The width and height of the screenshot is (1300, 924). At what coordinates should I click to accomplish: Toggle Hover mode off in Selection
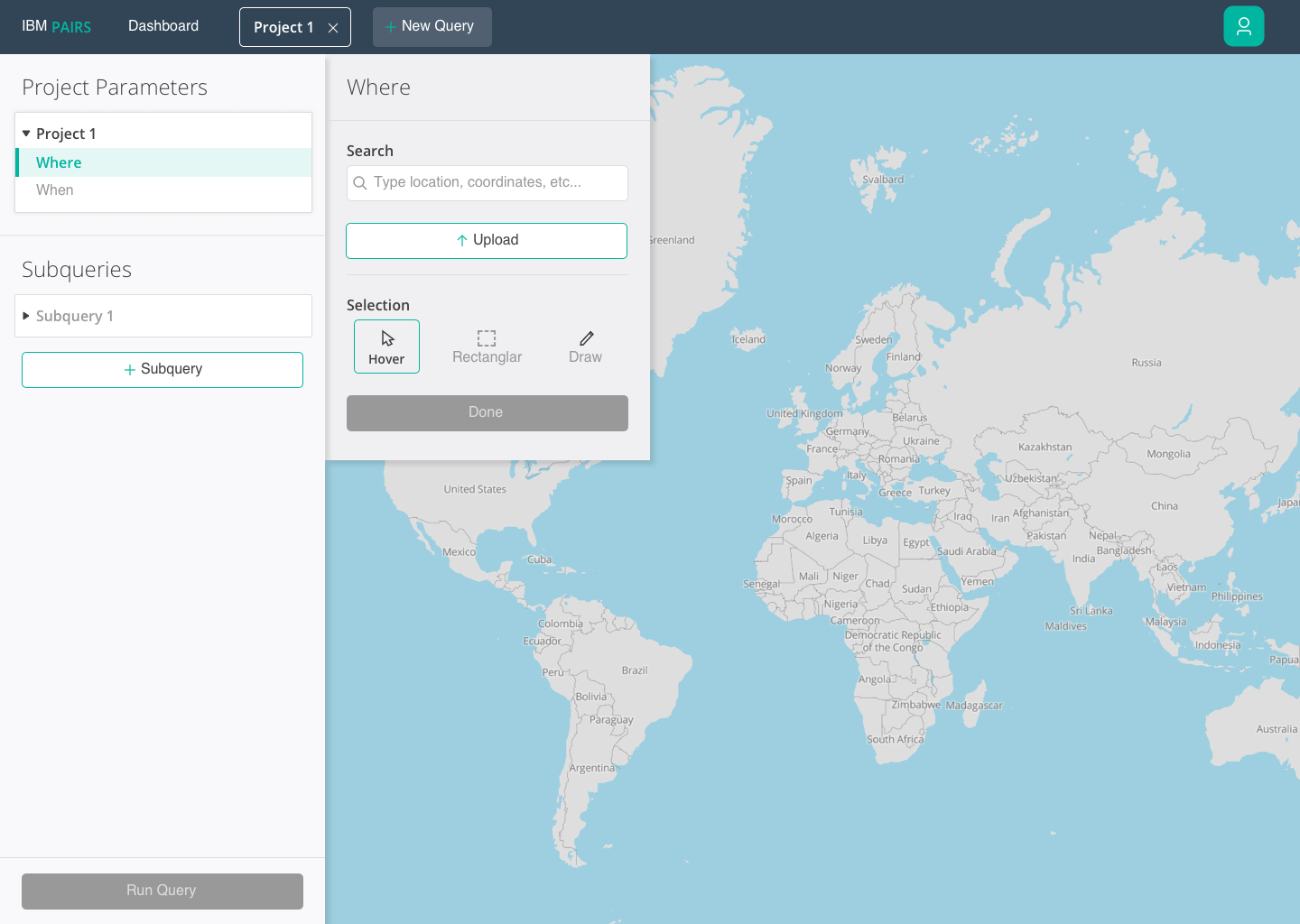[x=386, y=346]
